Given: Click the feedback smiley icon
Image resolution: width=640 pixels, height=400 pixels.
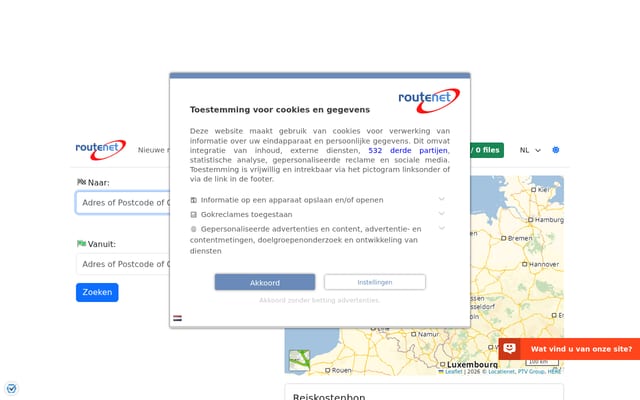Looking at the screenshot, I should pos(509,349).
